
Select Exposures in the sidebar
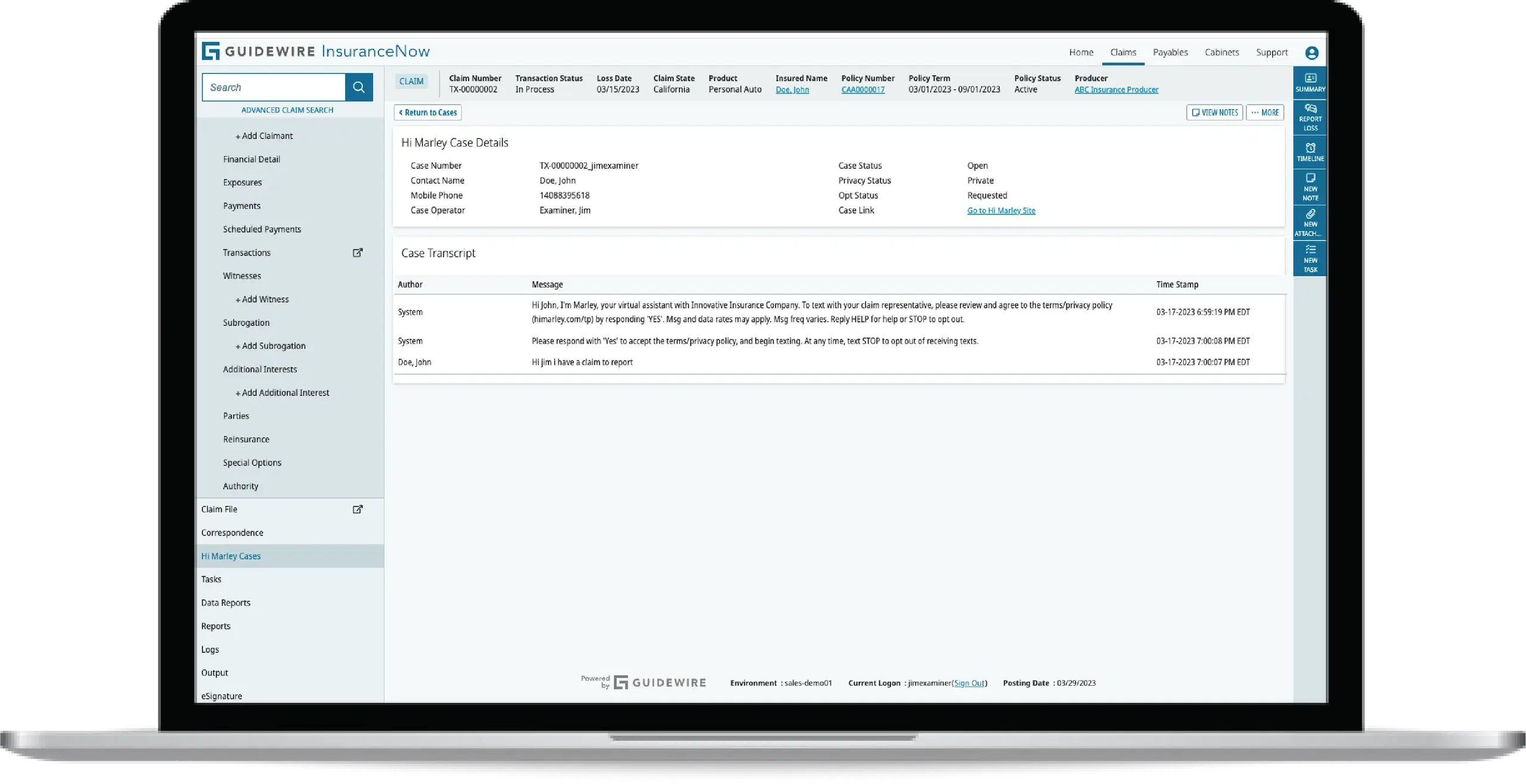(242, 182)
